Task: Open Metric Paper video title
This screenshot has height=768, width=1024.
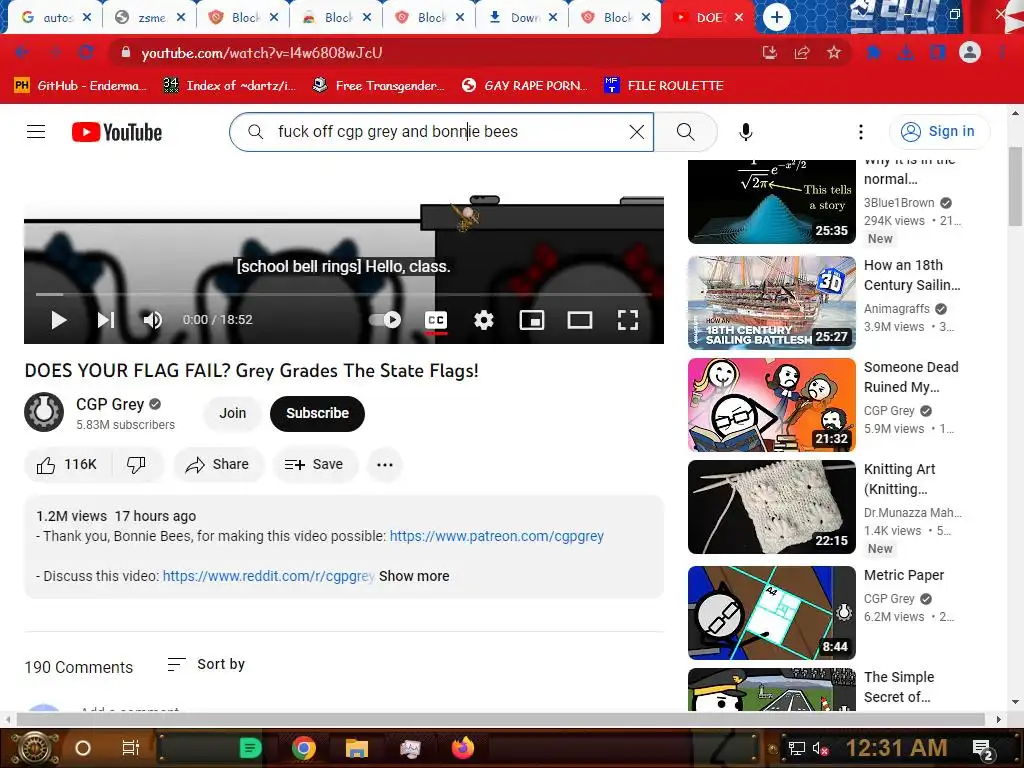Action: [904, 575]
